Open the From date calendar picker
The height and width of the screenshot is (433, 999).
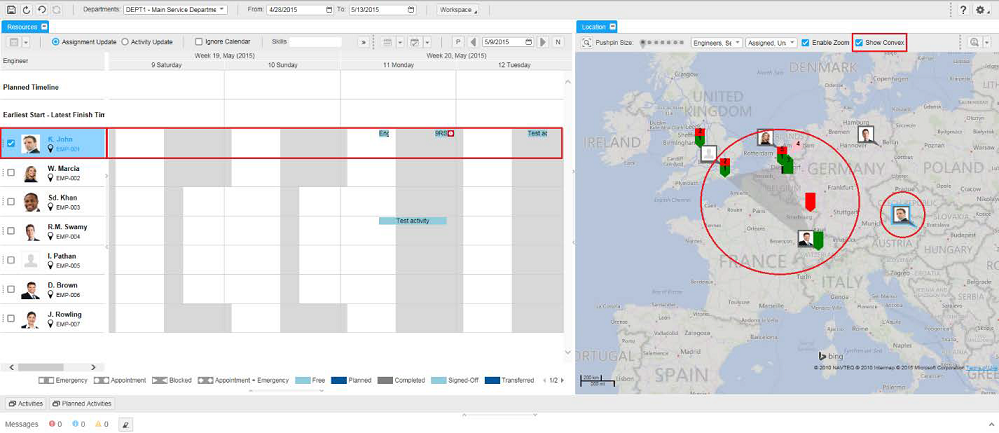pyautogui.click(x=329, y=9)
